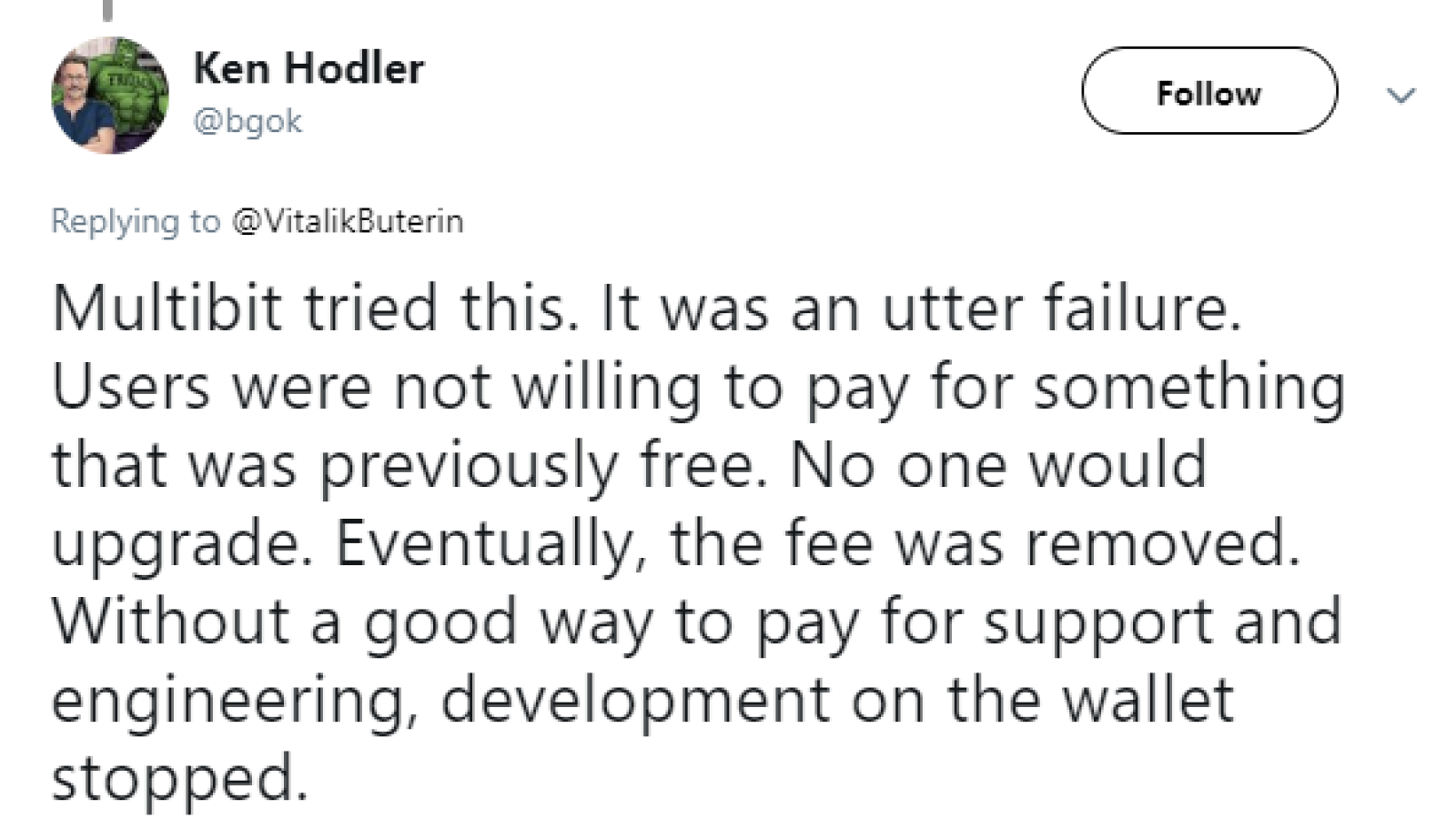Click the final word 'stopped' in tweet

click(179, 778)
